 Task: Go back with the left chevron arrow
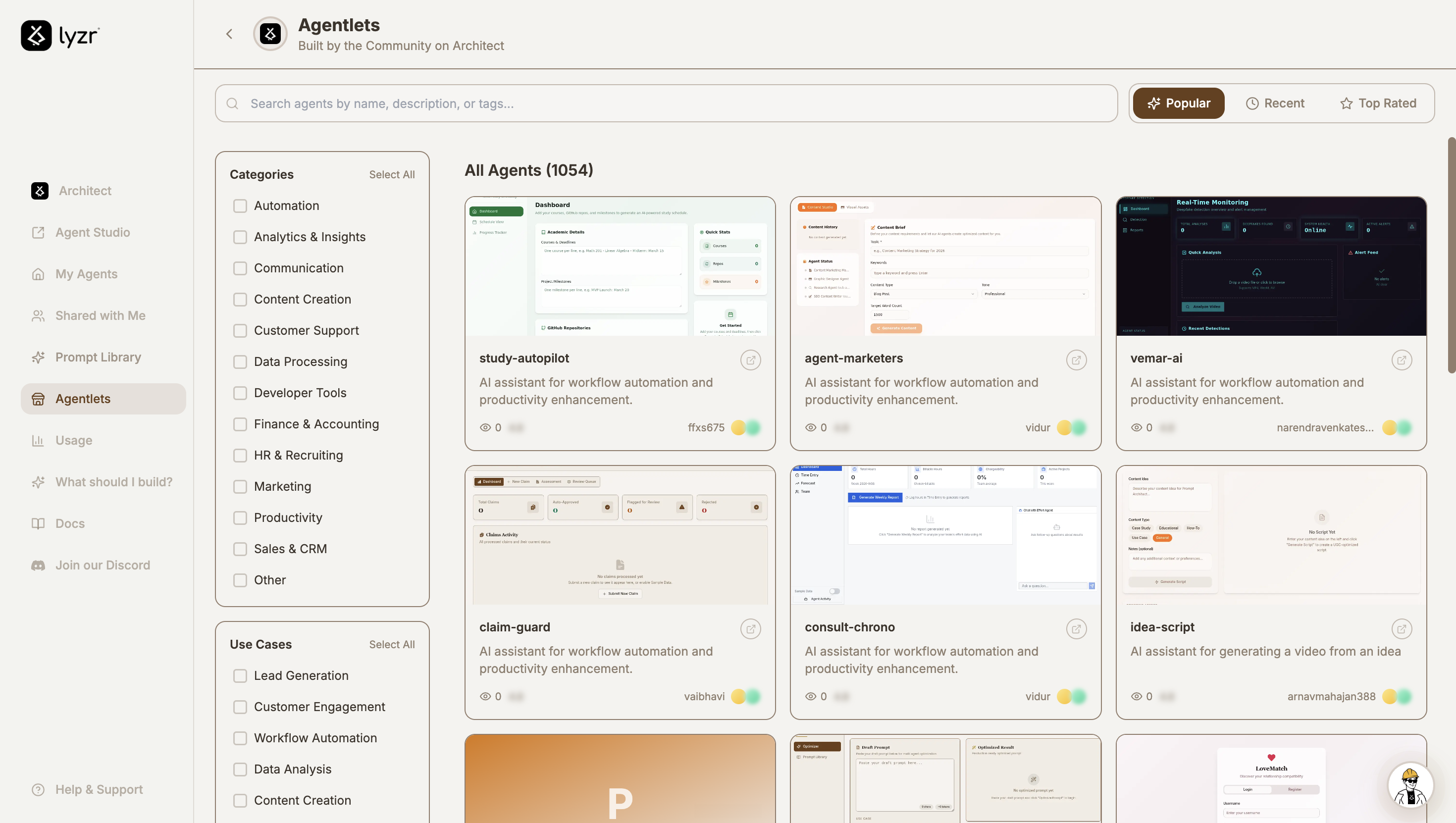pyautogui.click(x=229, y=34)
